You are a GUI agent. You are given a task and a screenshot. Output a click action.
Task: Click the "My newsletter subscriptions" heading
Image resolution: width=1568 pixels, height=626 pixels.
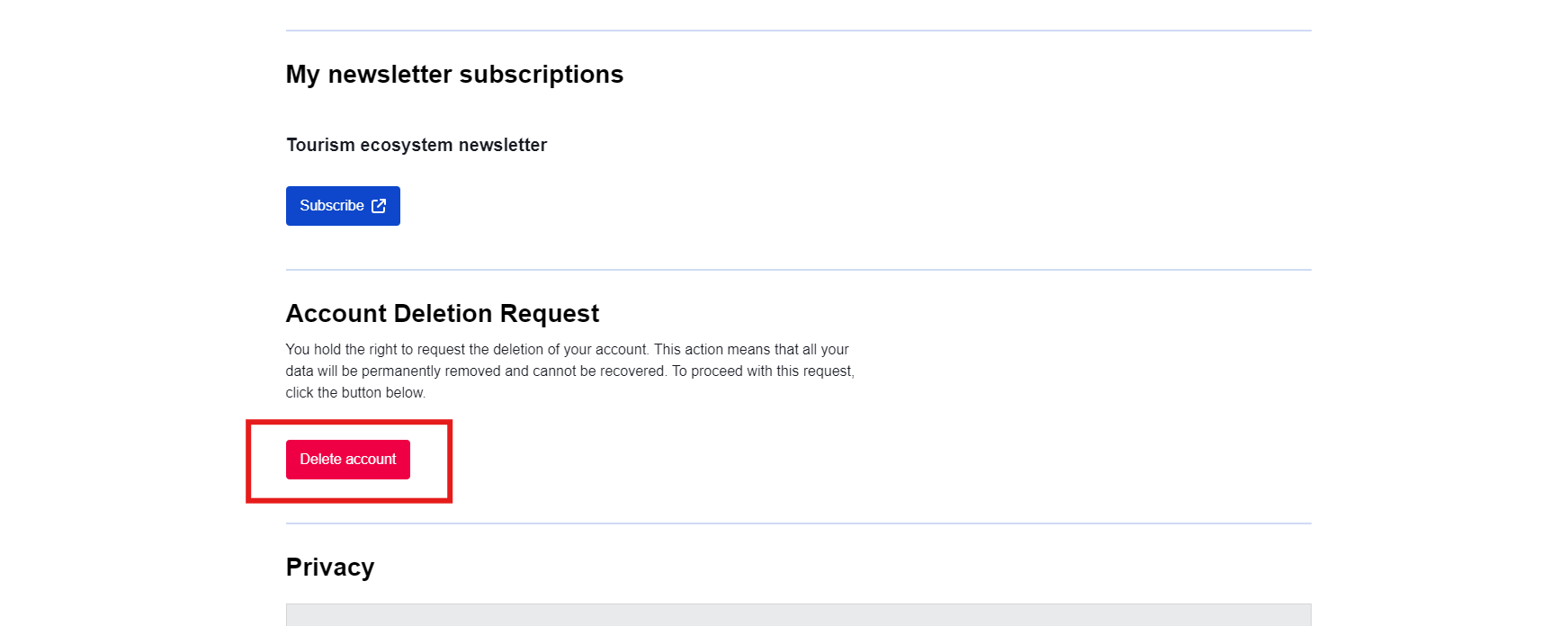tap(454, 75)
